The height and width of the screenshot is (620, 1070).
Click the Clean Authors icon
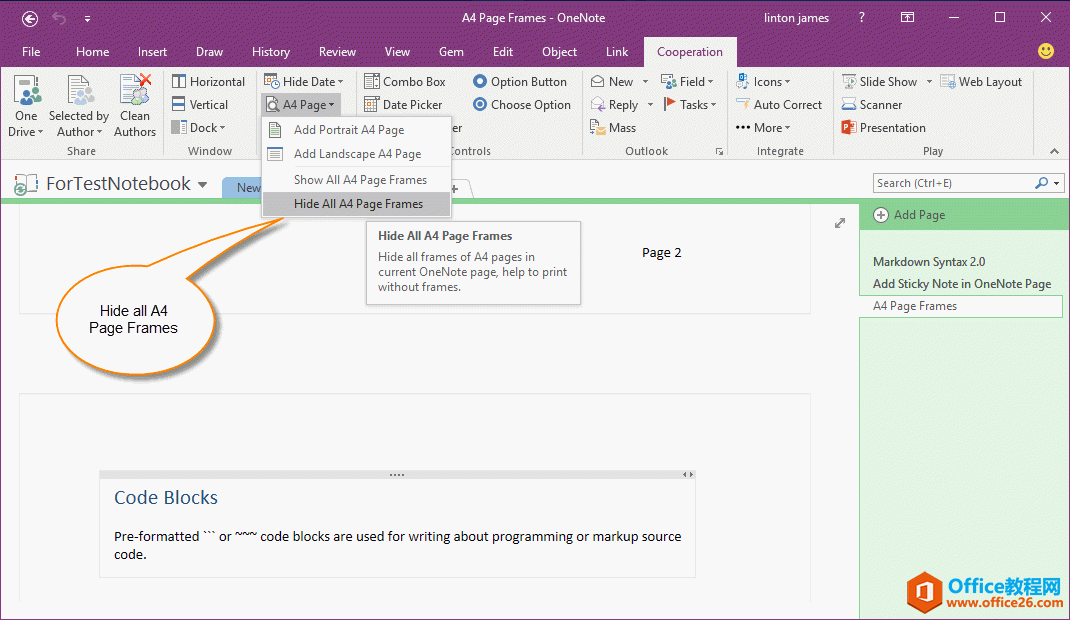pyautogui.click(x=135, y=92)
